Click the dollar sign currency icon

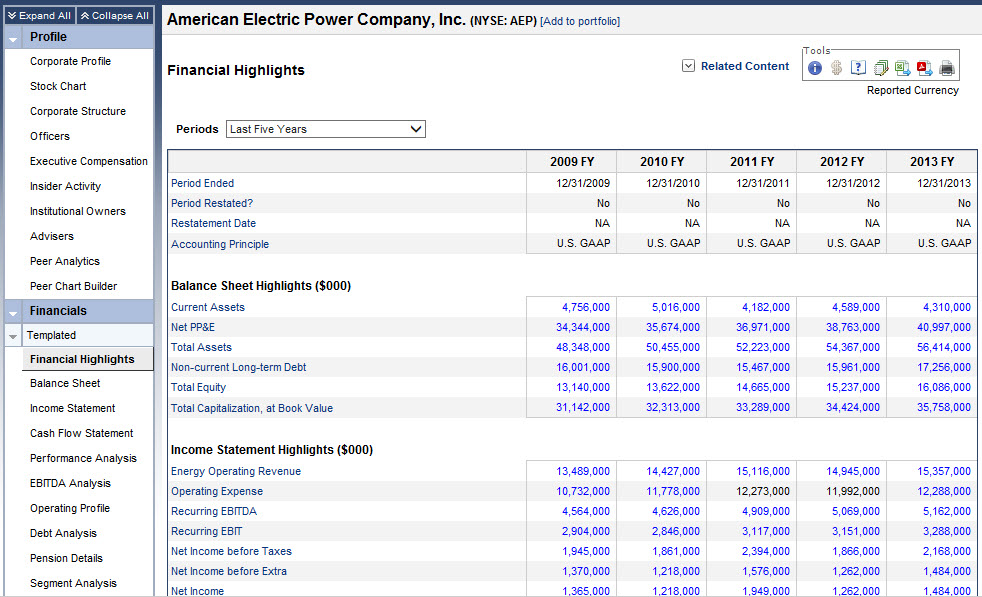click(837, 68)
